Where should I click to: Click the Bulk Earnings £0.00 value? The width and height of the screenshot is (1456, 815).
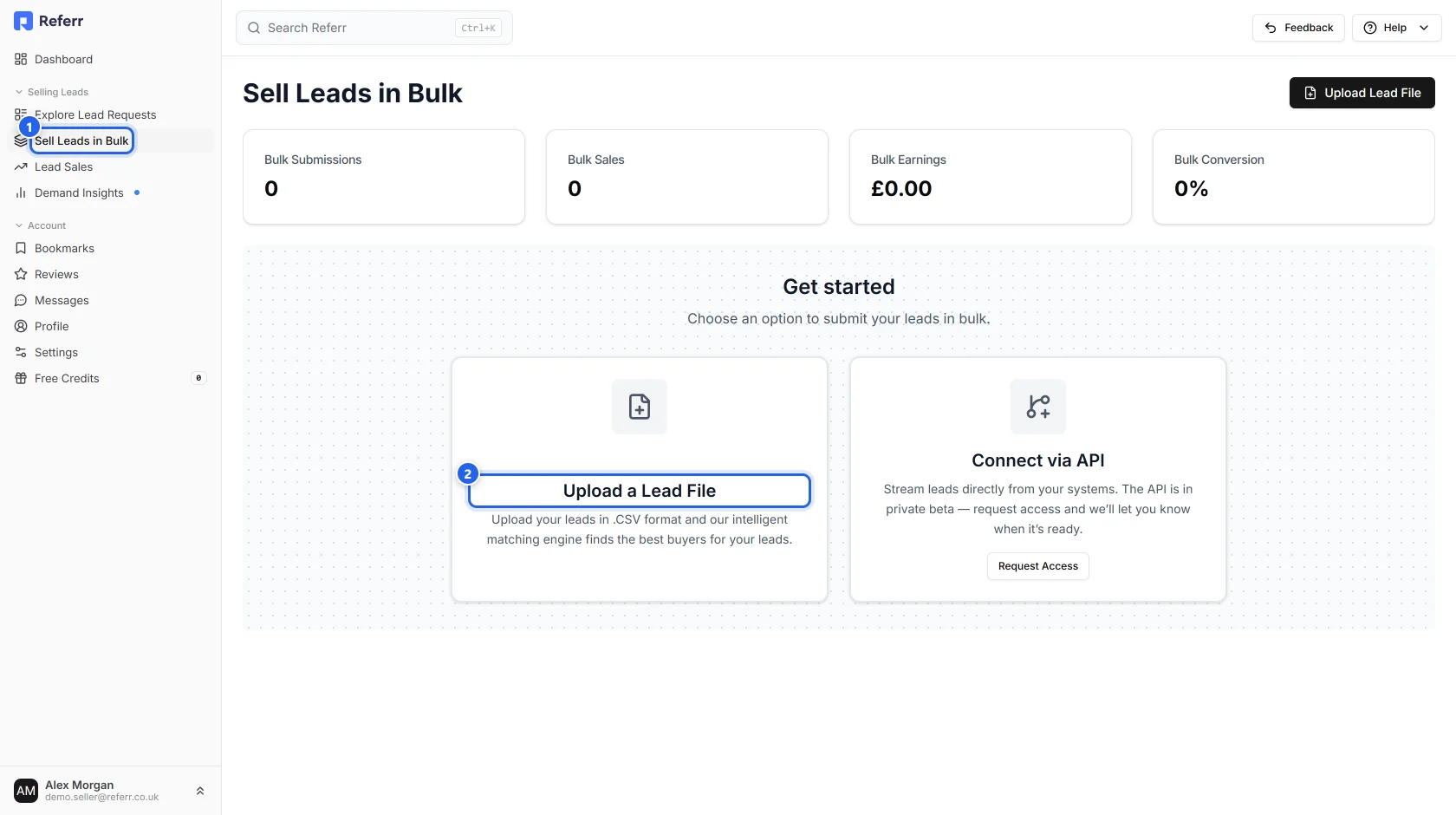click(x=901, y=188)
